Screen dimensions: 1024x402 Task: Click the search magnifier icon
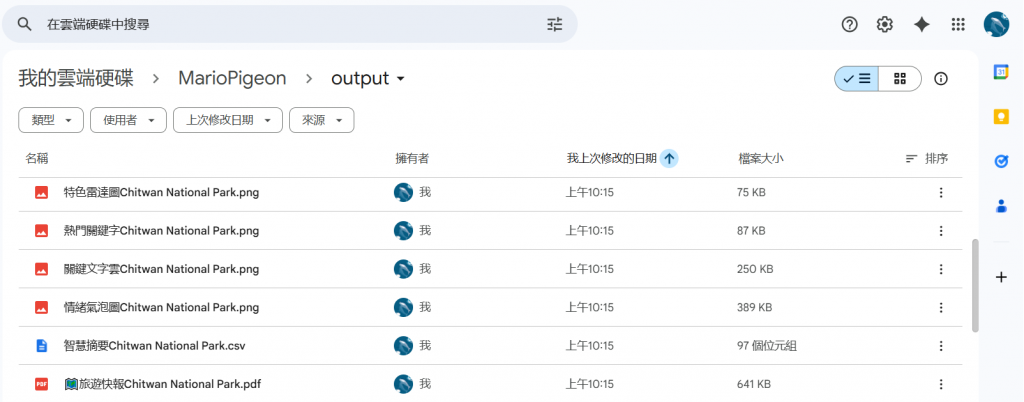pyautogui.click(x=25, y=25)
